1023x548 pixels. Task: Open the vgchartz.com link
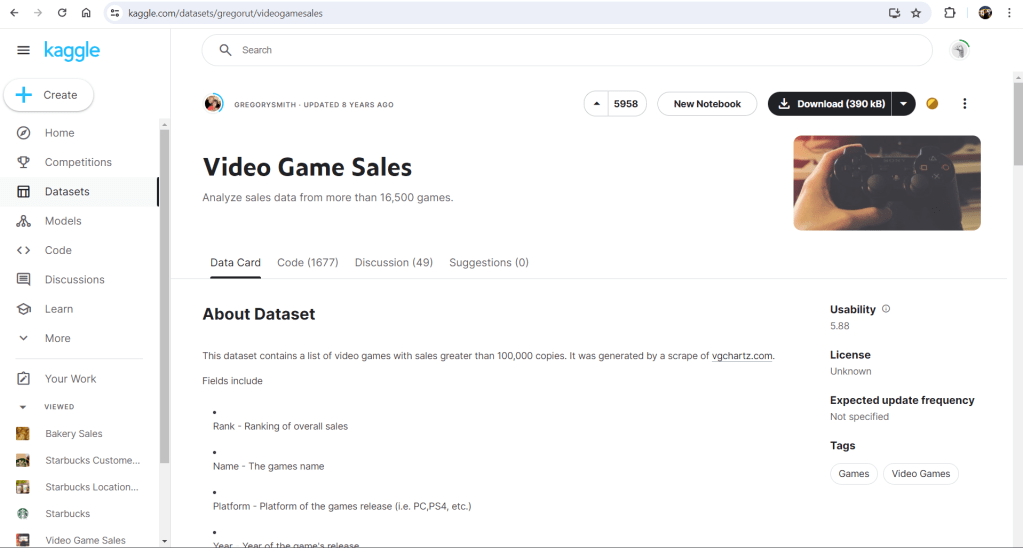click(x=741, y=355)
